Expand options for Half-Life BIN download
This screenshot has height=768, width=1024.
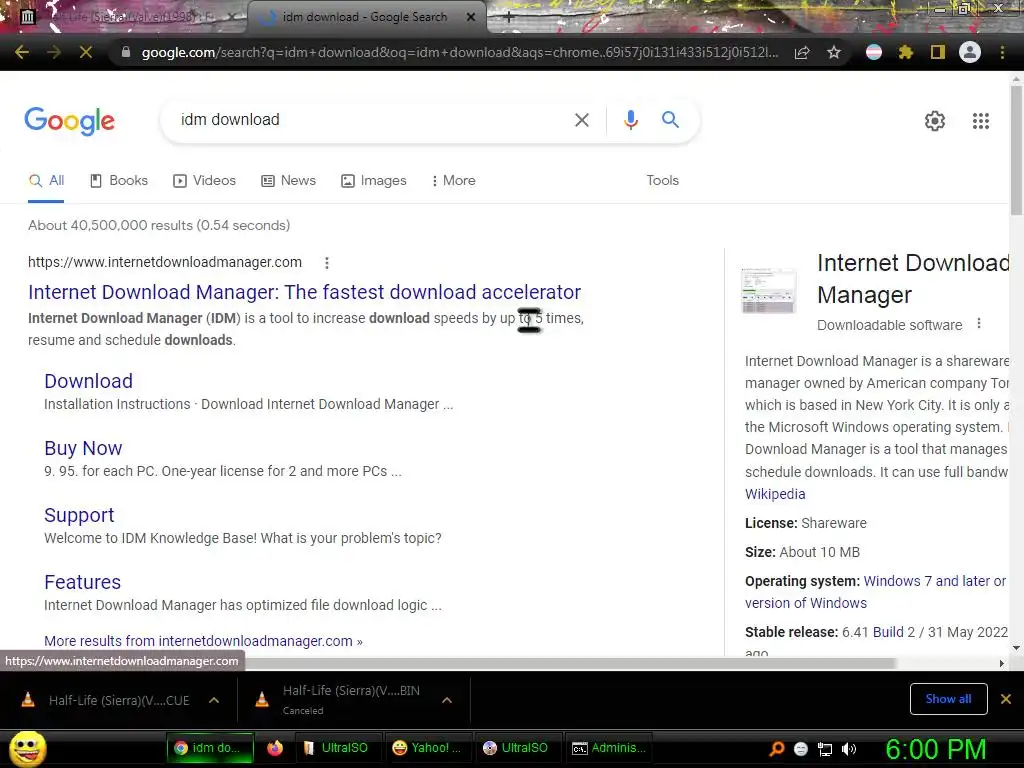(447, 700)
